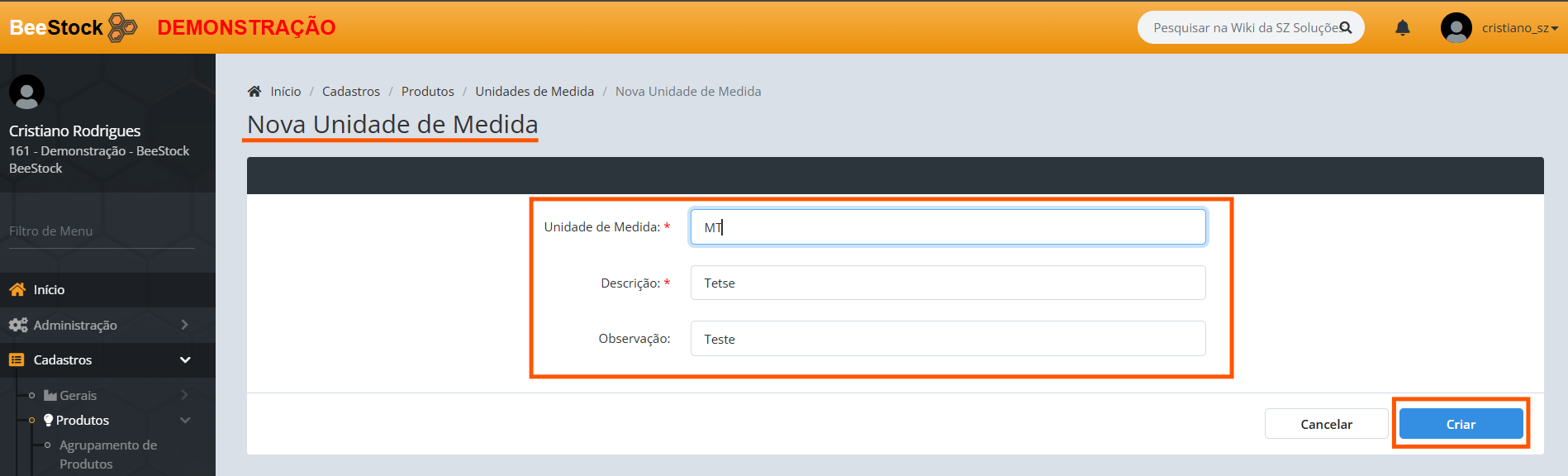Click the search magnifier icon
Image resolution: width=1568 pixels, height=476 pixels.
coord(1346,28)
